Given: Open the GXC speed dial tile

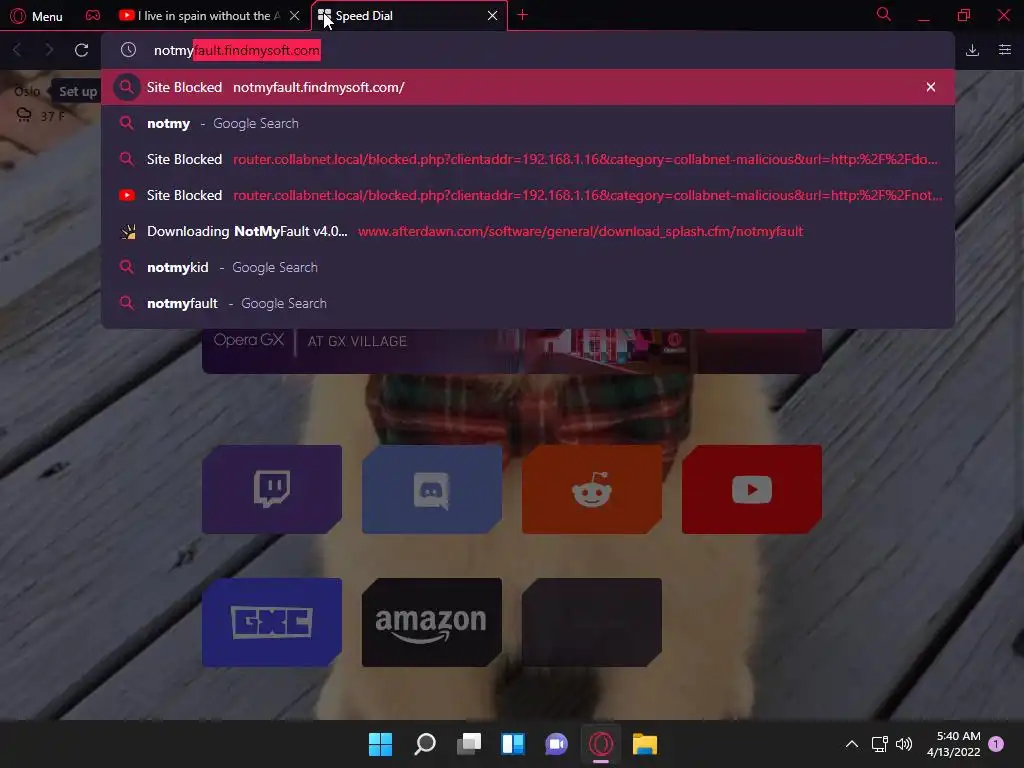Looking at the screenshot, I should coord(272,622).
